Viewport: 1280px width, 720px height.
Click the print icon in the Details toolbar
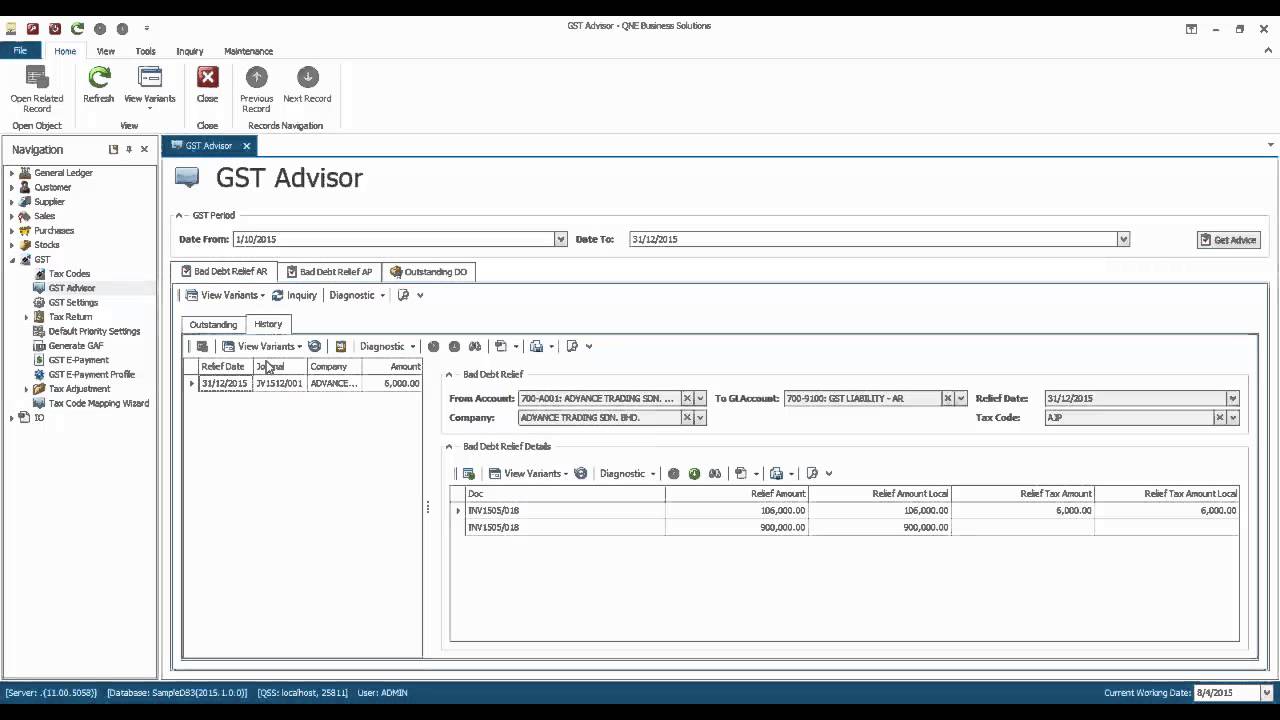[x=776, y=473]
